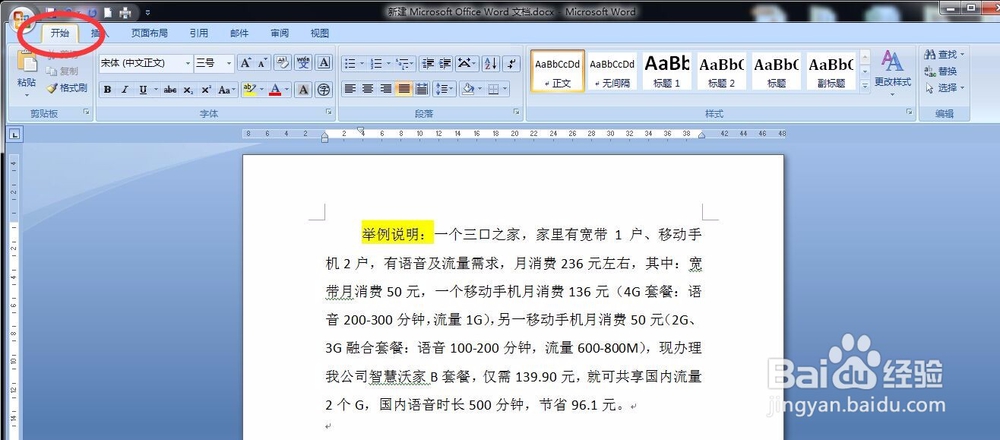Apply the 无间隔 style
Screen dimensions: 1000x440
[612, 71]
